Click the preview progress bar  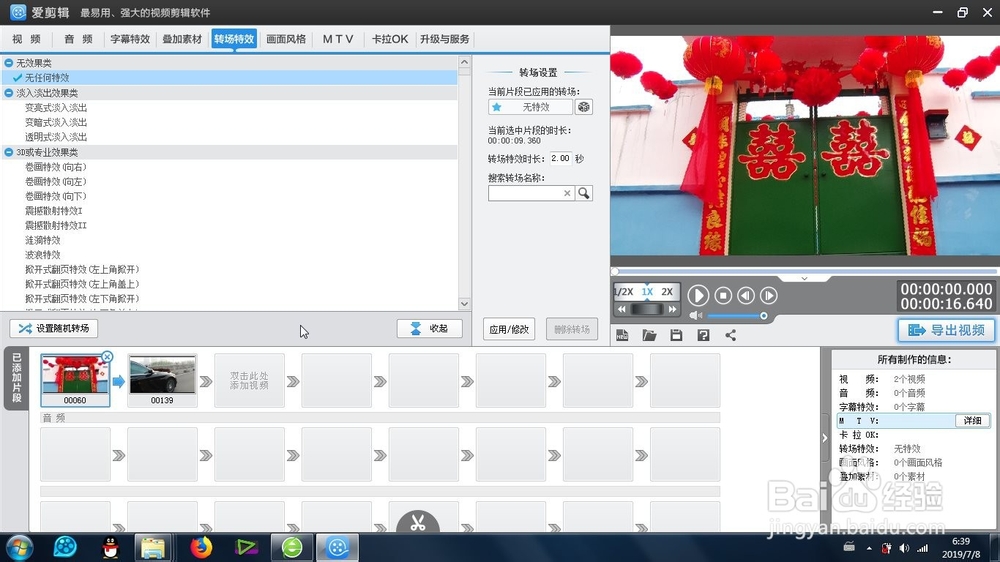pos(805,272)
